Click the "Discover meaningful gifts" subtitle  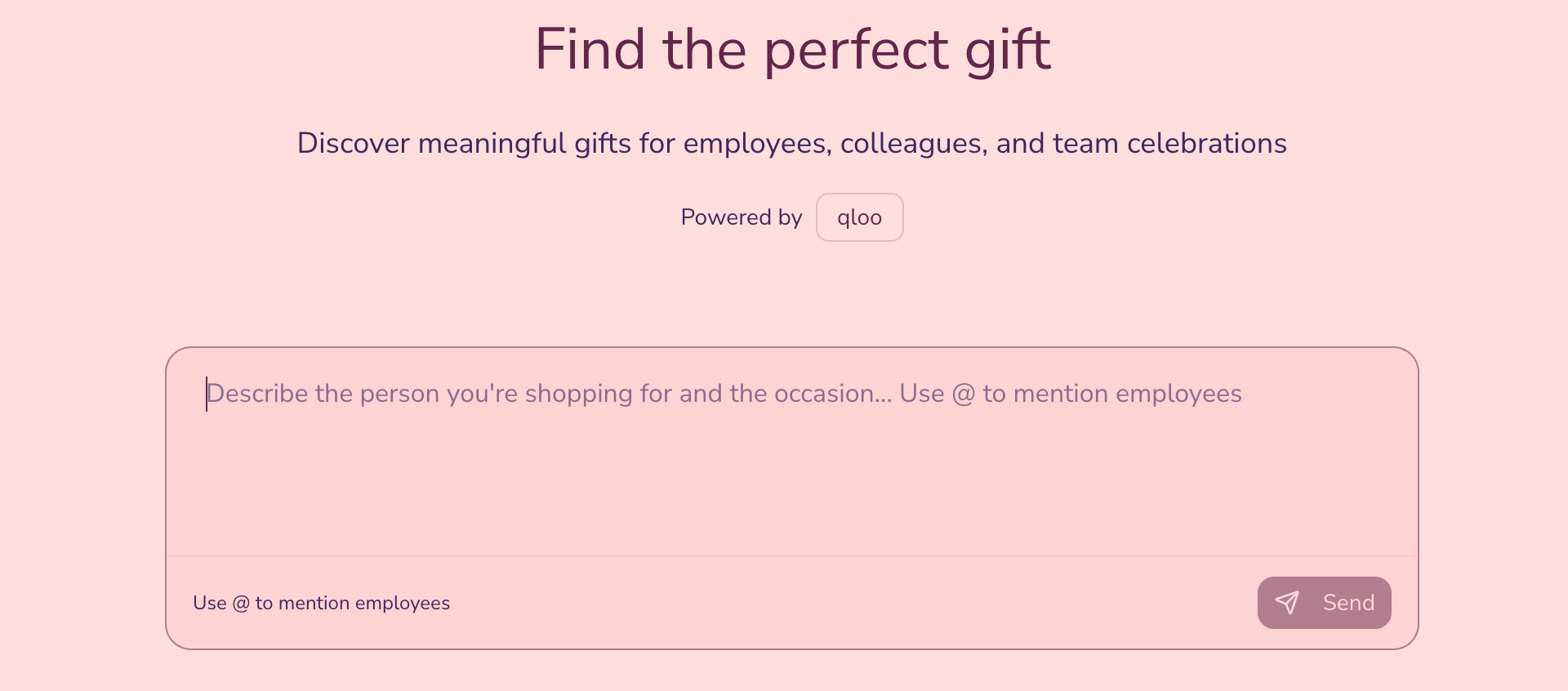click(x=791, y=144)
